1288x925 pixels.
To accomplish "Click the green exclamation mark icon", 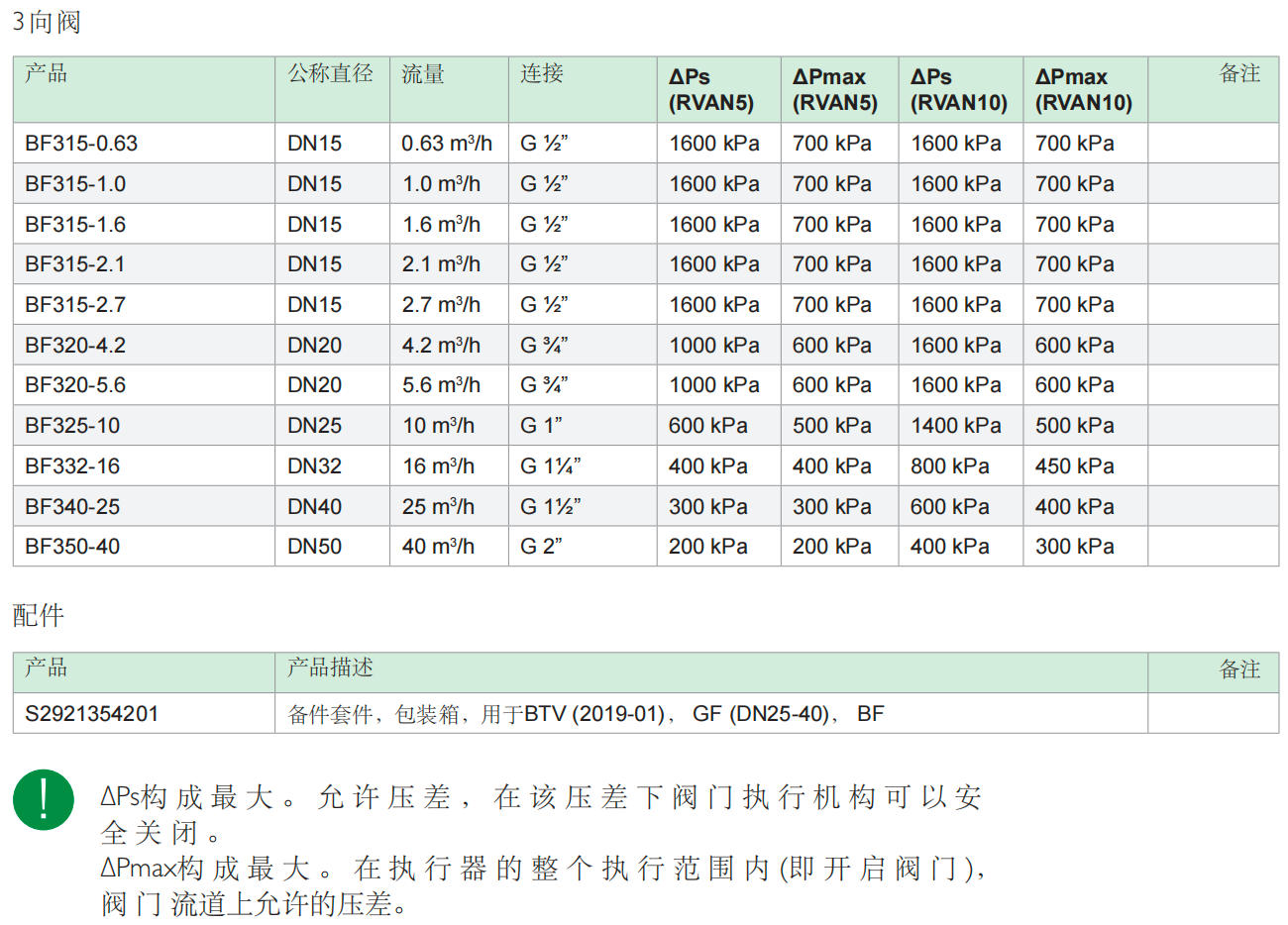I will coord(44,799).
